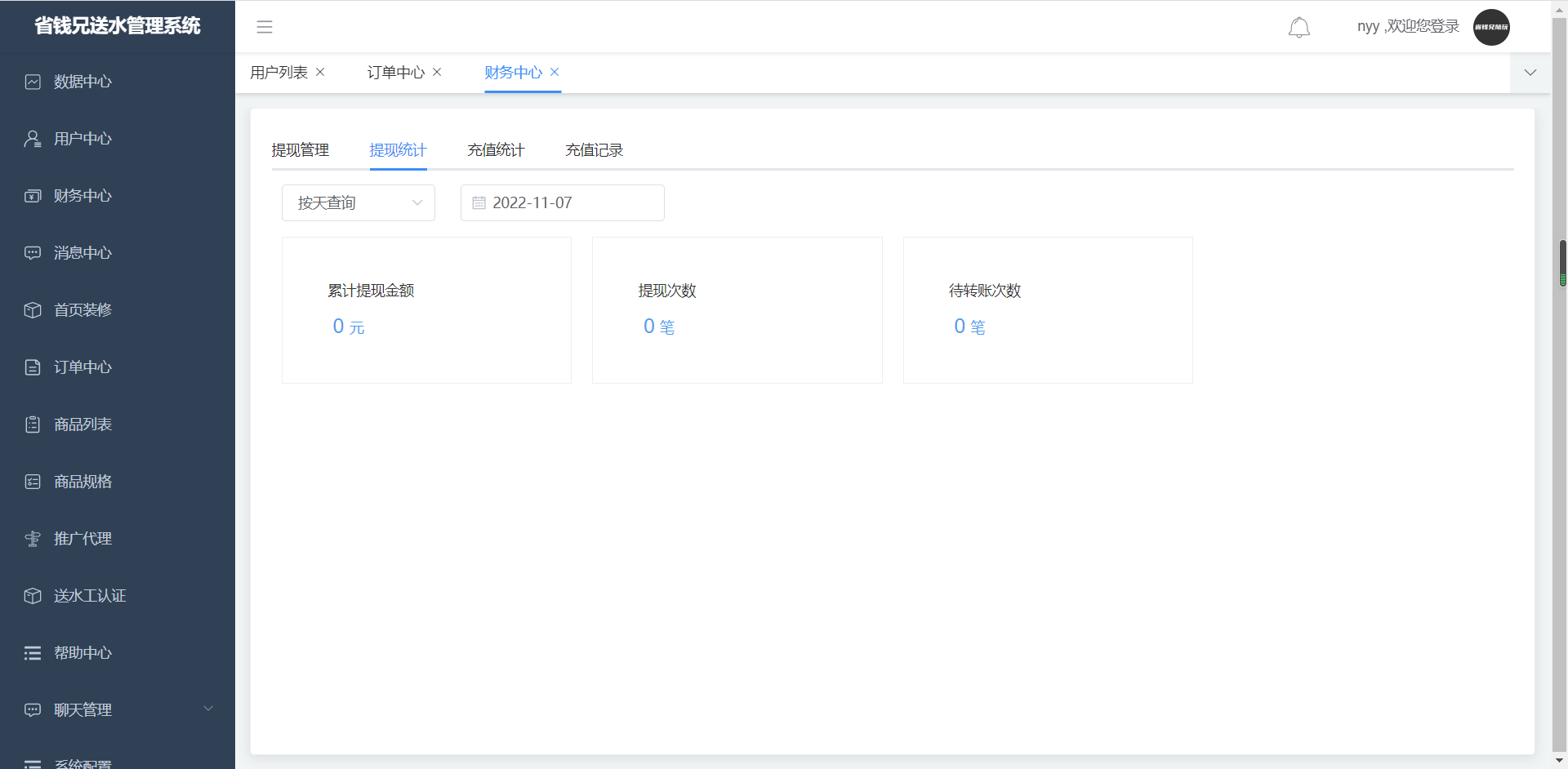Click the vertical scrollbar thumb
The width and height of the screenshot is (1568, 769).
(x=1562, y=263)
